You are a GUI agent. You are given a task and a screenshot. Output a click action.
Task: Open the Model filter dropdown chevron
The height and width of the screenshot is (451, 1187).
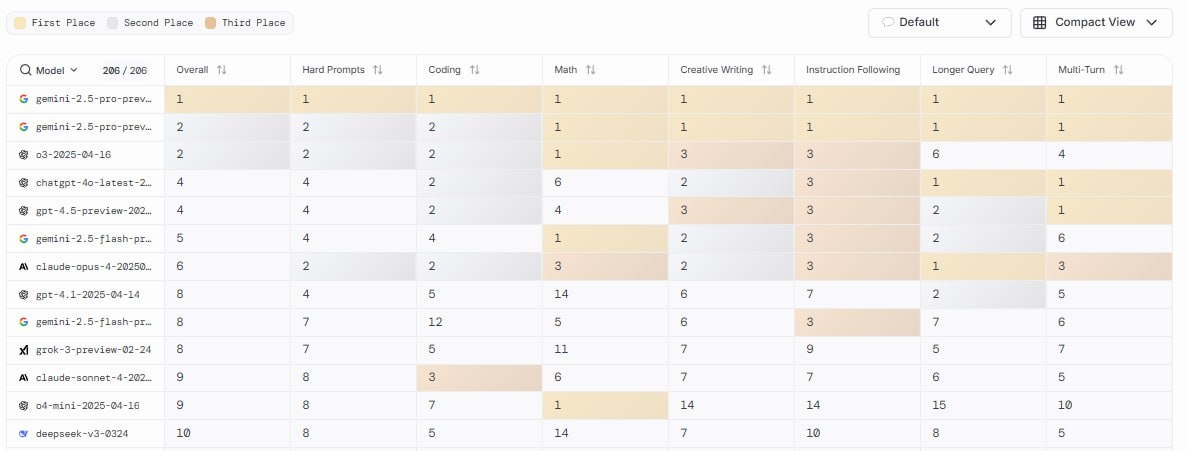pyautogui.click(x=74, y=71)
